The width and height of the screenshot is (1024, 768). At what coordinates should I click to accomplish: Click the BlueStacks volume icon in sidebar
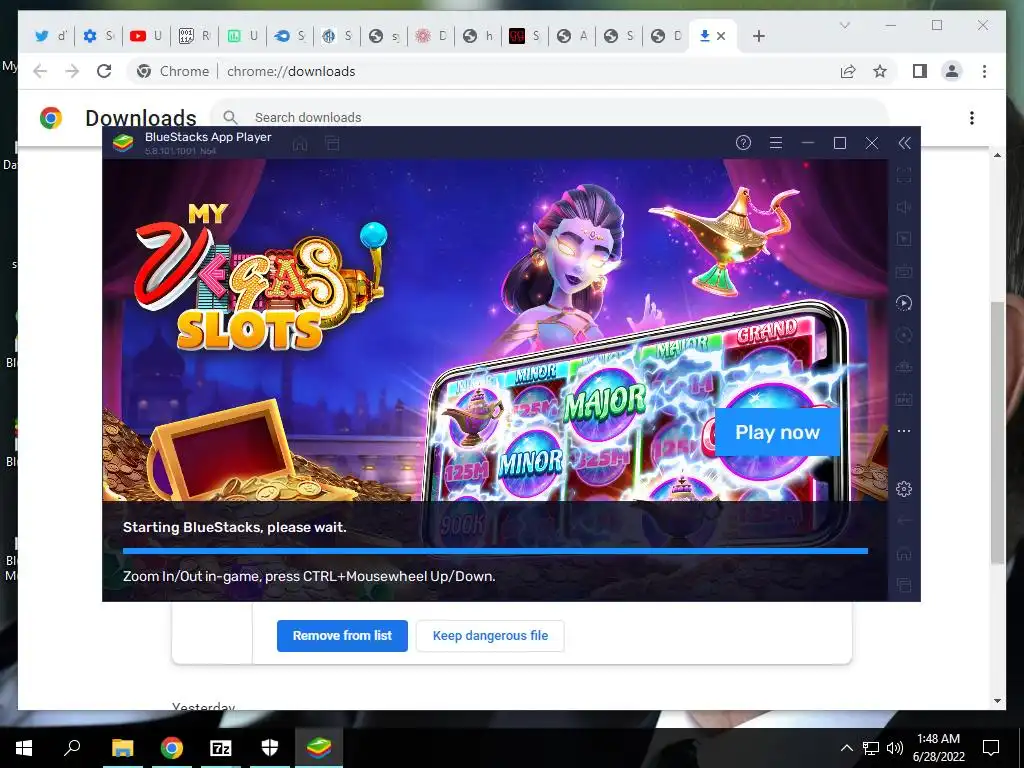(x=904, y=207)
